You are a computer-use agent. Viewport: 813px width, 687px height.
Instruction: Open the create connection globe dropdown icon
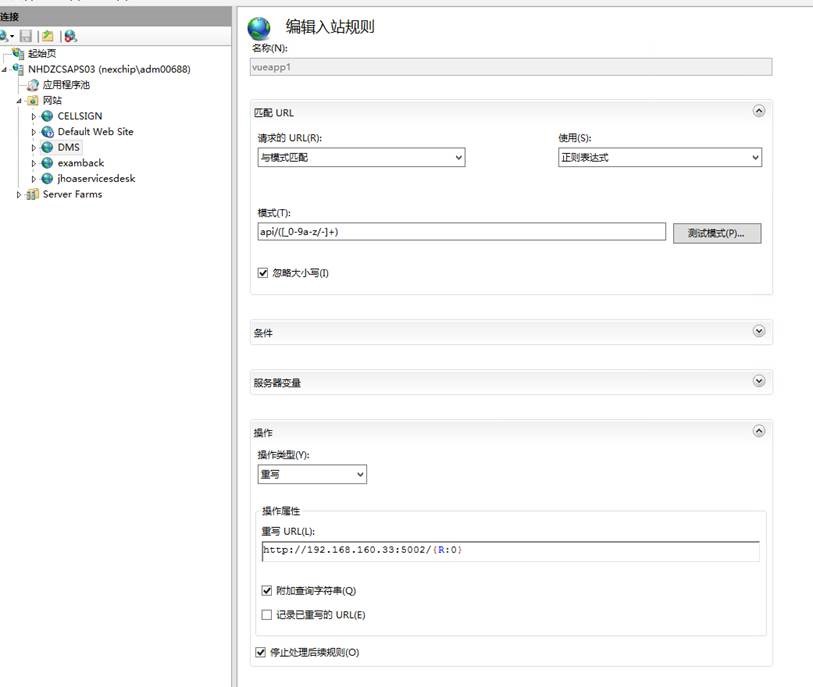click(x=6, y=36)
